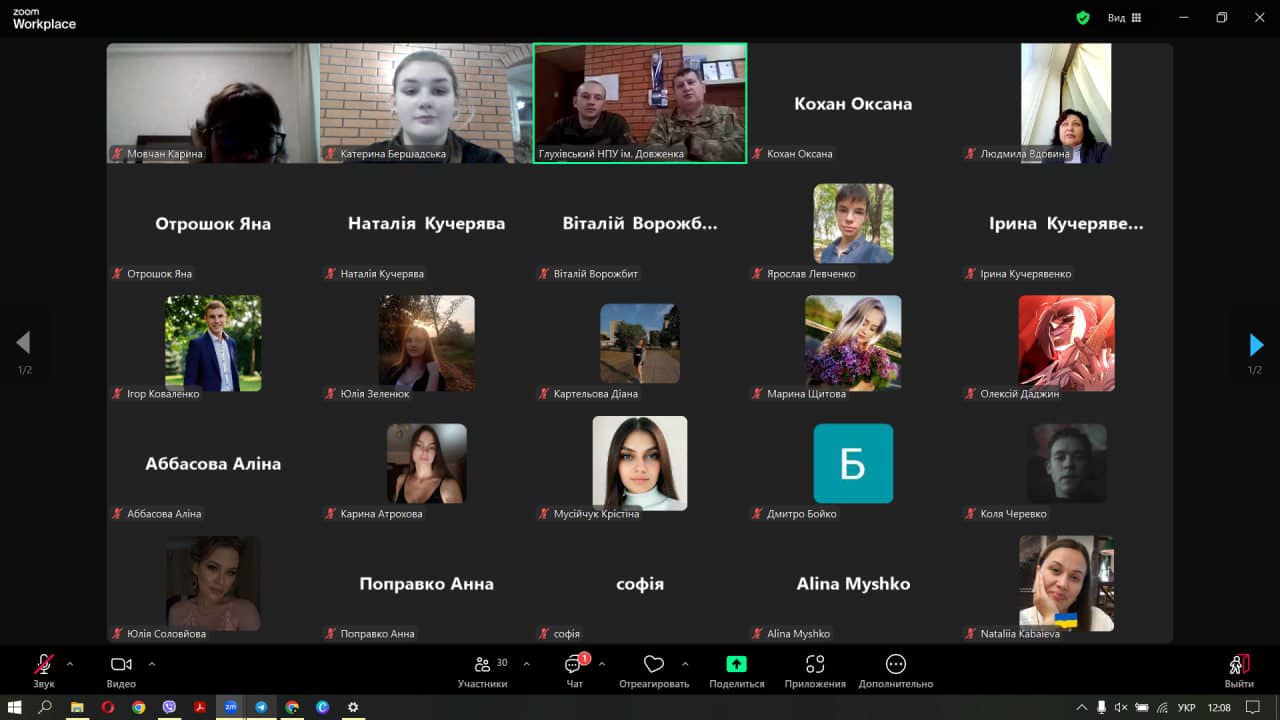Screen dimensions: 1280x720
Task: Open Settings gear from the taskbar
Action: (x=353, y=707)
